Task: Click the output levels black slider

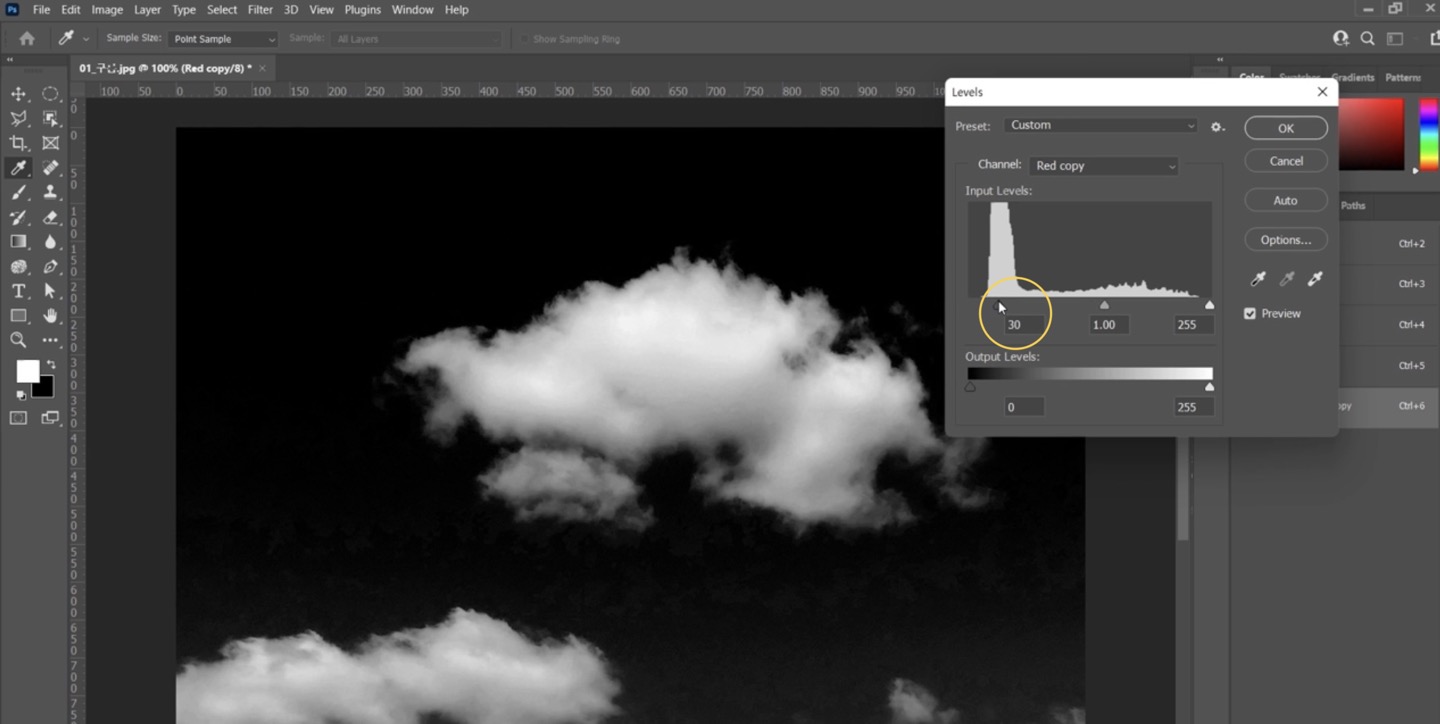Action: tap(970, 387)
